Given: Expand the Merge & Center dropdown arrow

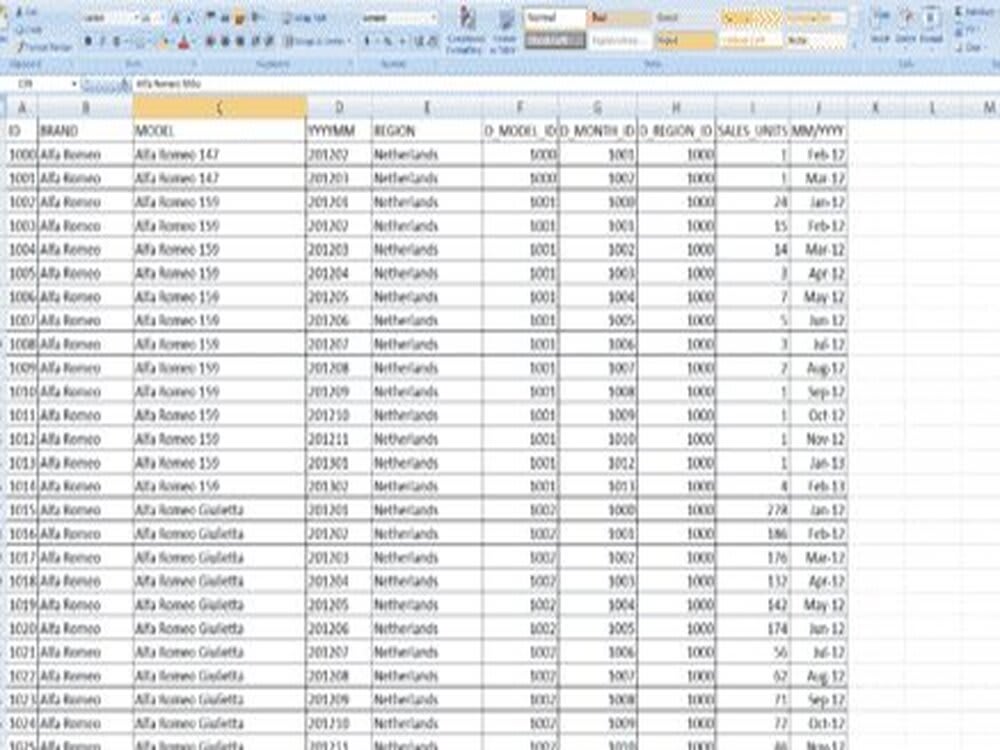Looking at the screenshot, I should pyautogui.click(x=349, y=42).
